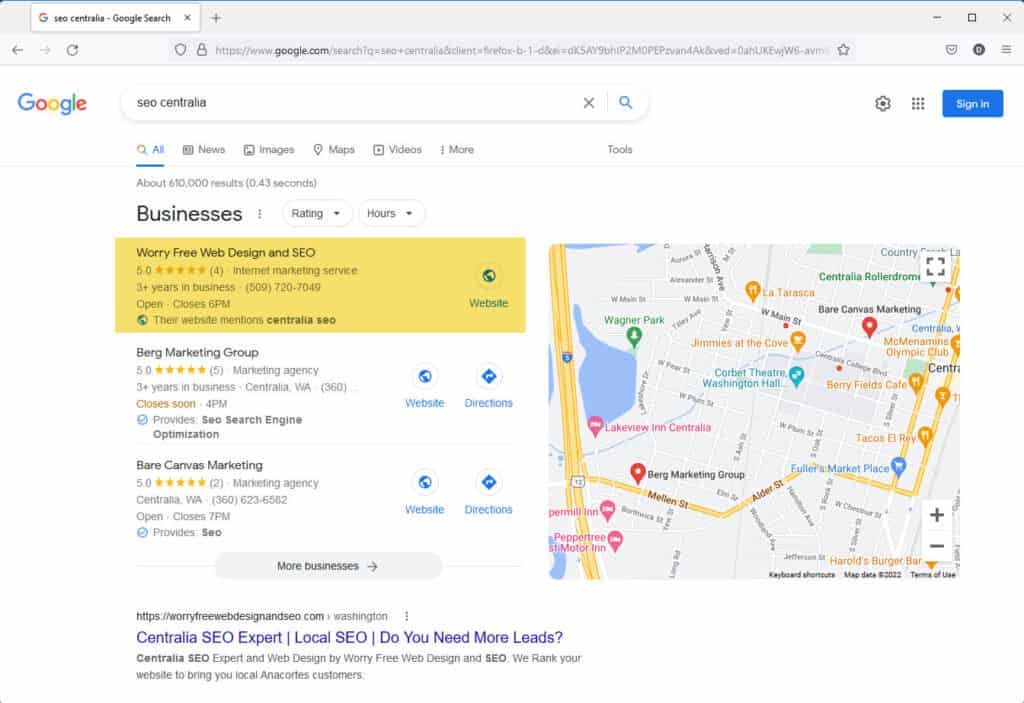Click the tracking protection shield icon
This screenshot has width=1024, height=703.
[180, 50]
